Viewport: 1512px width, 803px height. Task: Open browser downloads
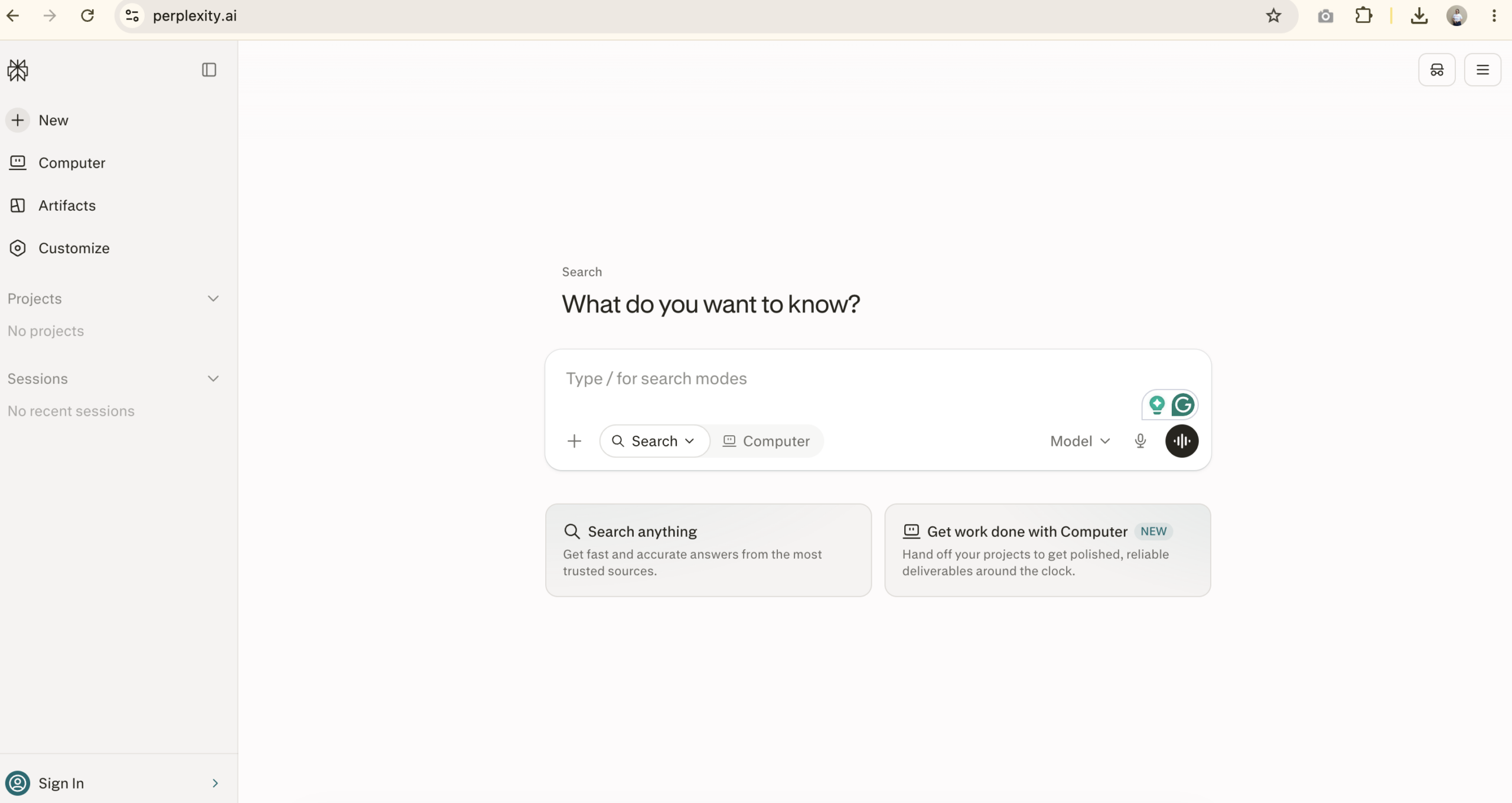point(1419,16)
